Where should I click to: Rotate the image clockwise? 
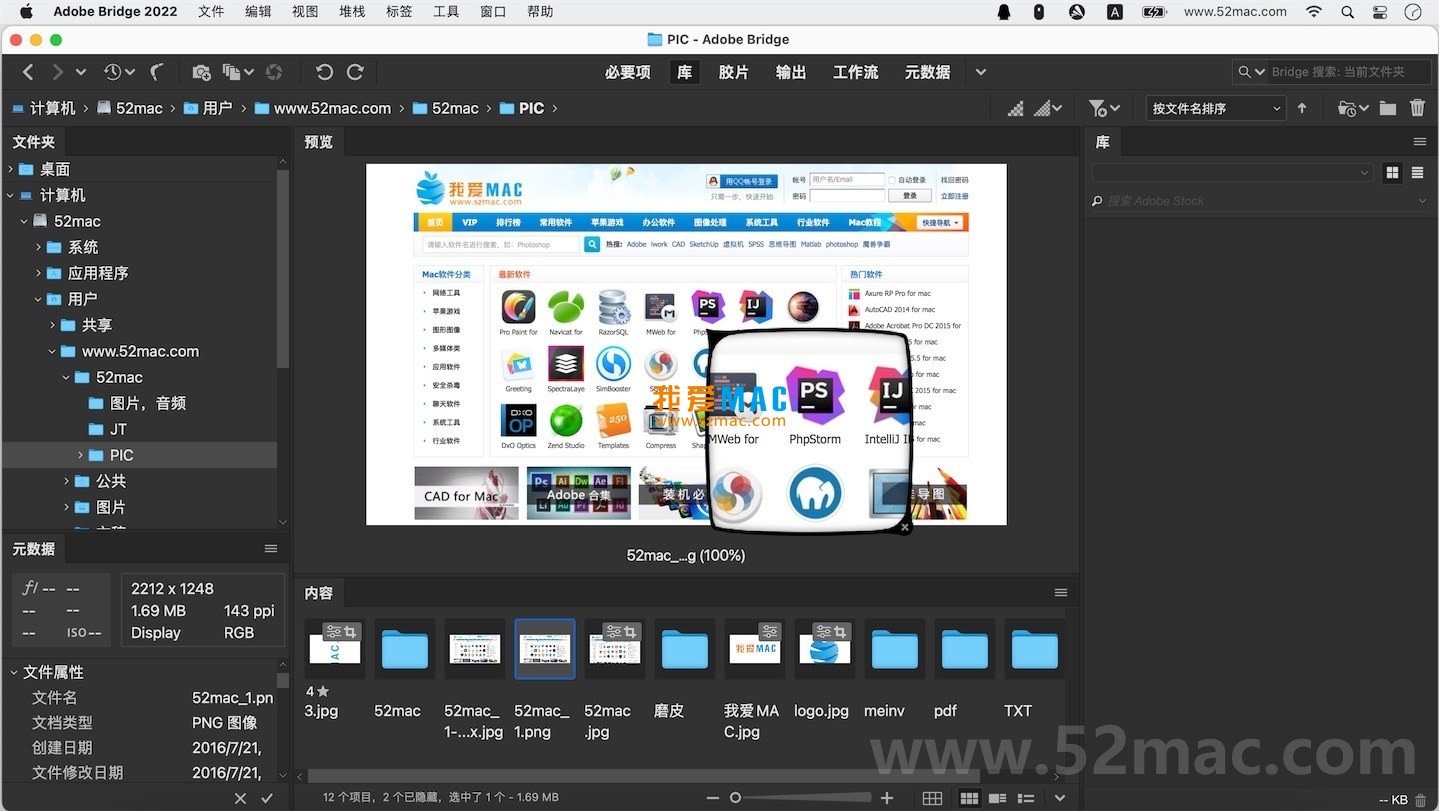tap(355, 72)
